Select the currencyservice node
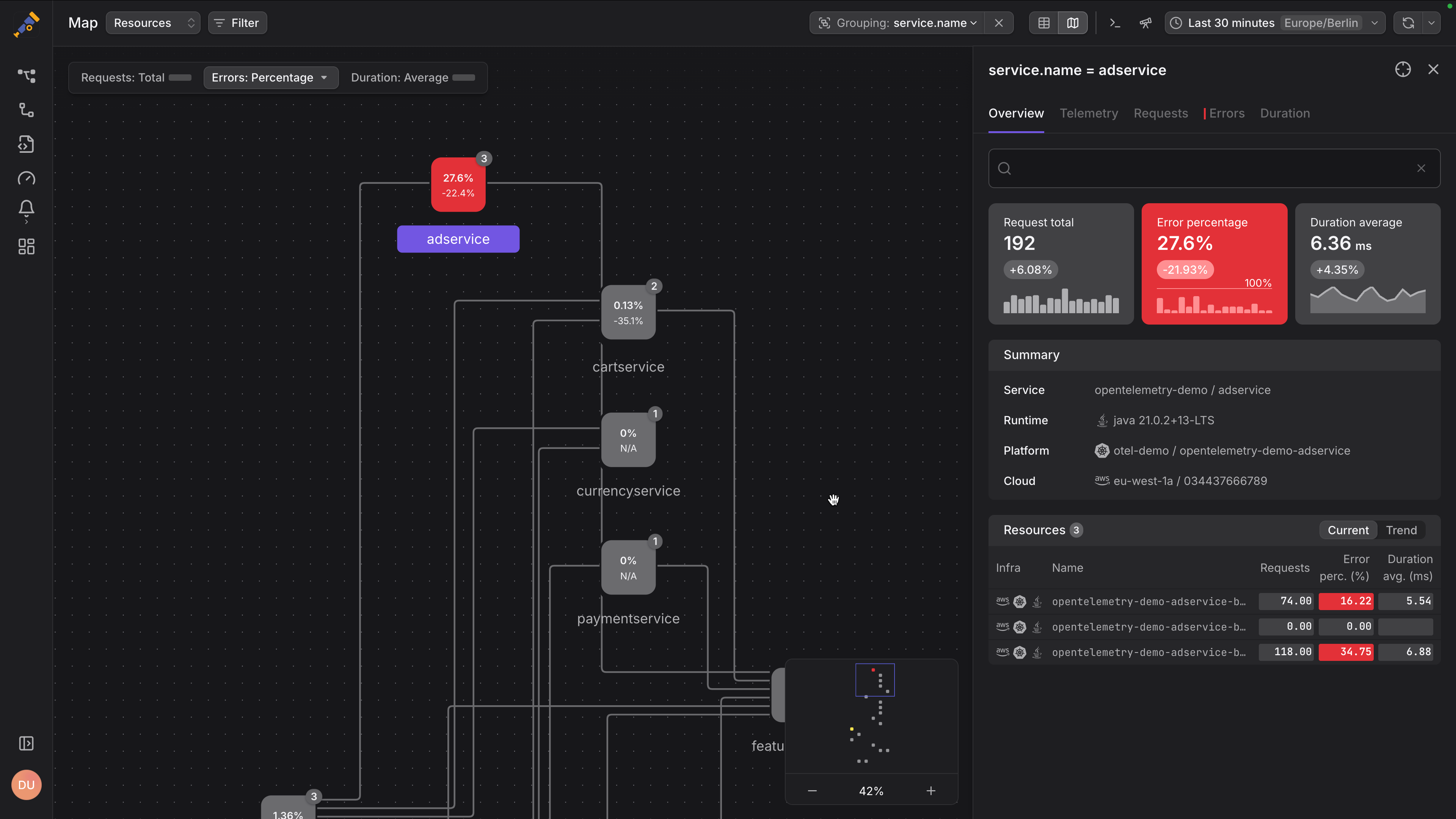Screen dimensions: 1456x819 tap(629, 440)
